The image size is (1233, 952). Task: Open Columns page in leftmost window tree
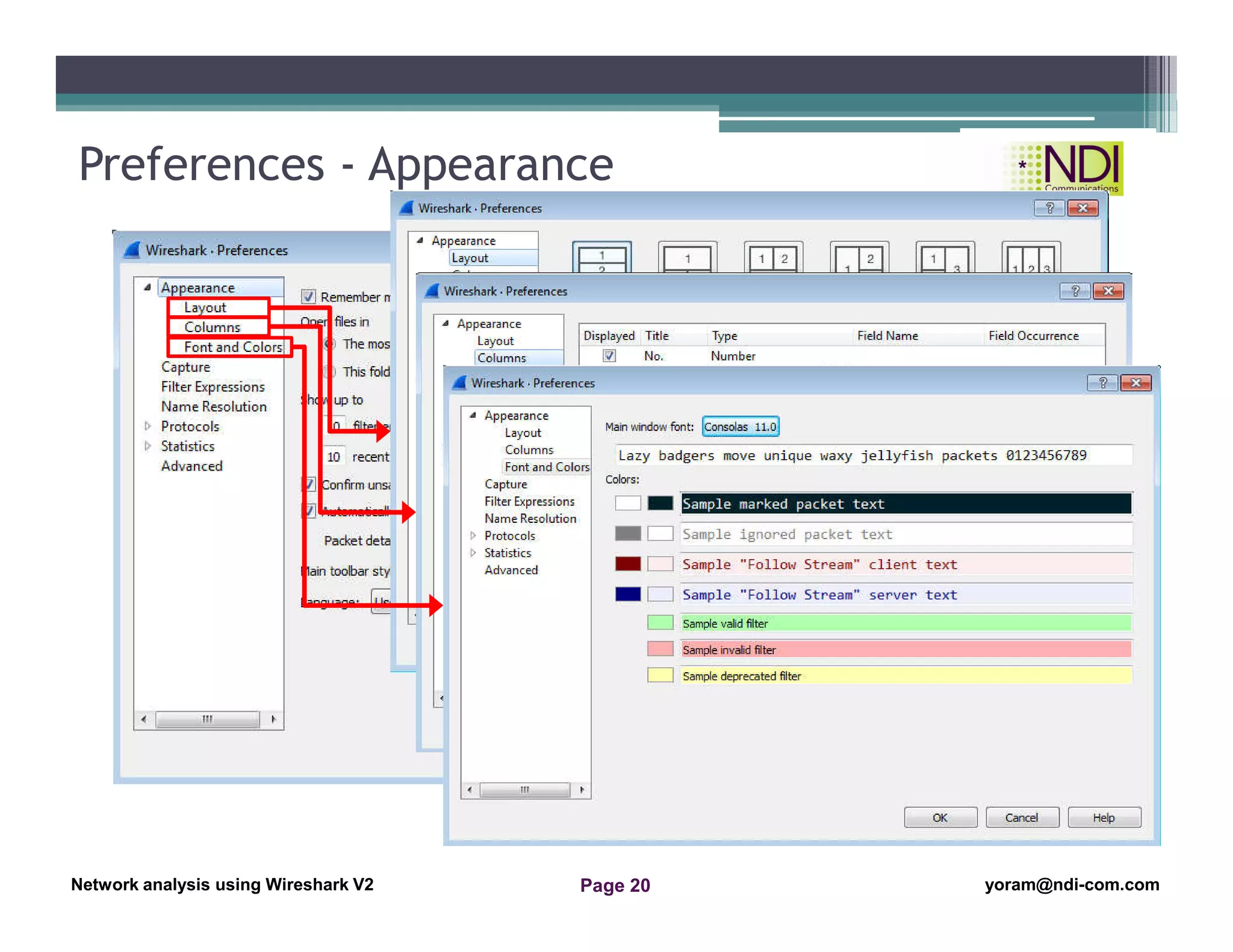(213, 327)
